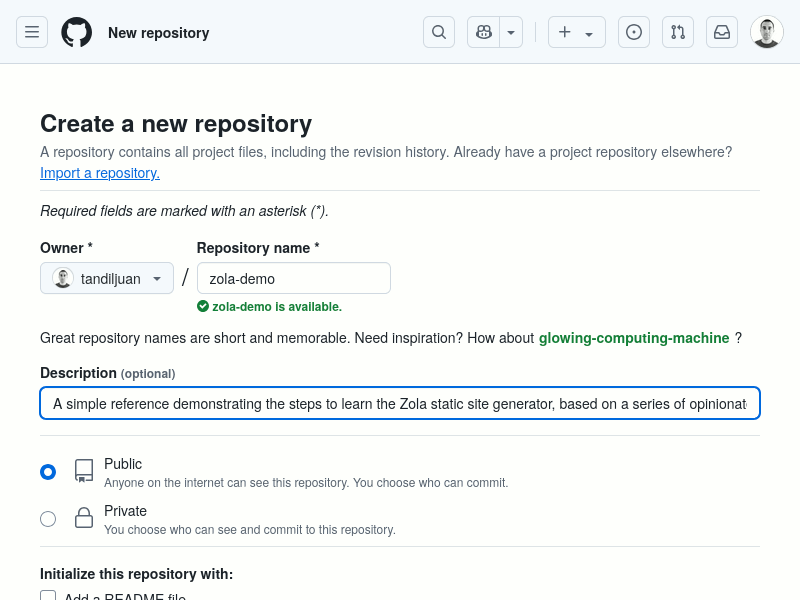Click the 'New repository' header title
Screen dimensions: 800x600
pos(159,33)
